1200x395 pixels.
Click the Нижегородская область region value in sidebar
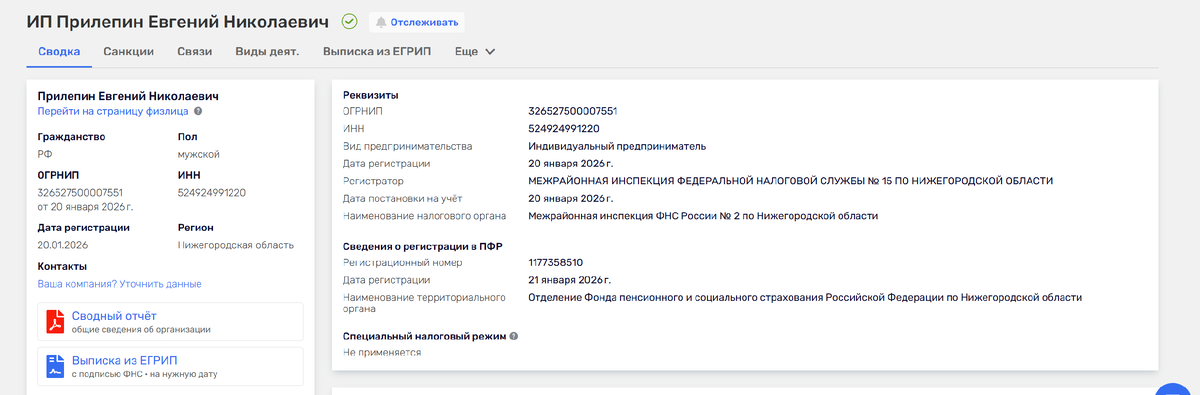235,245
